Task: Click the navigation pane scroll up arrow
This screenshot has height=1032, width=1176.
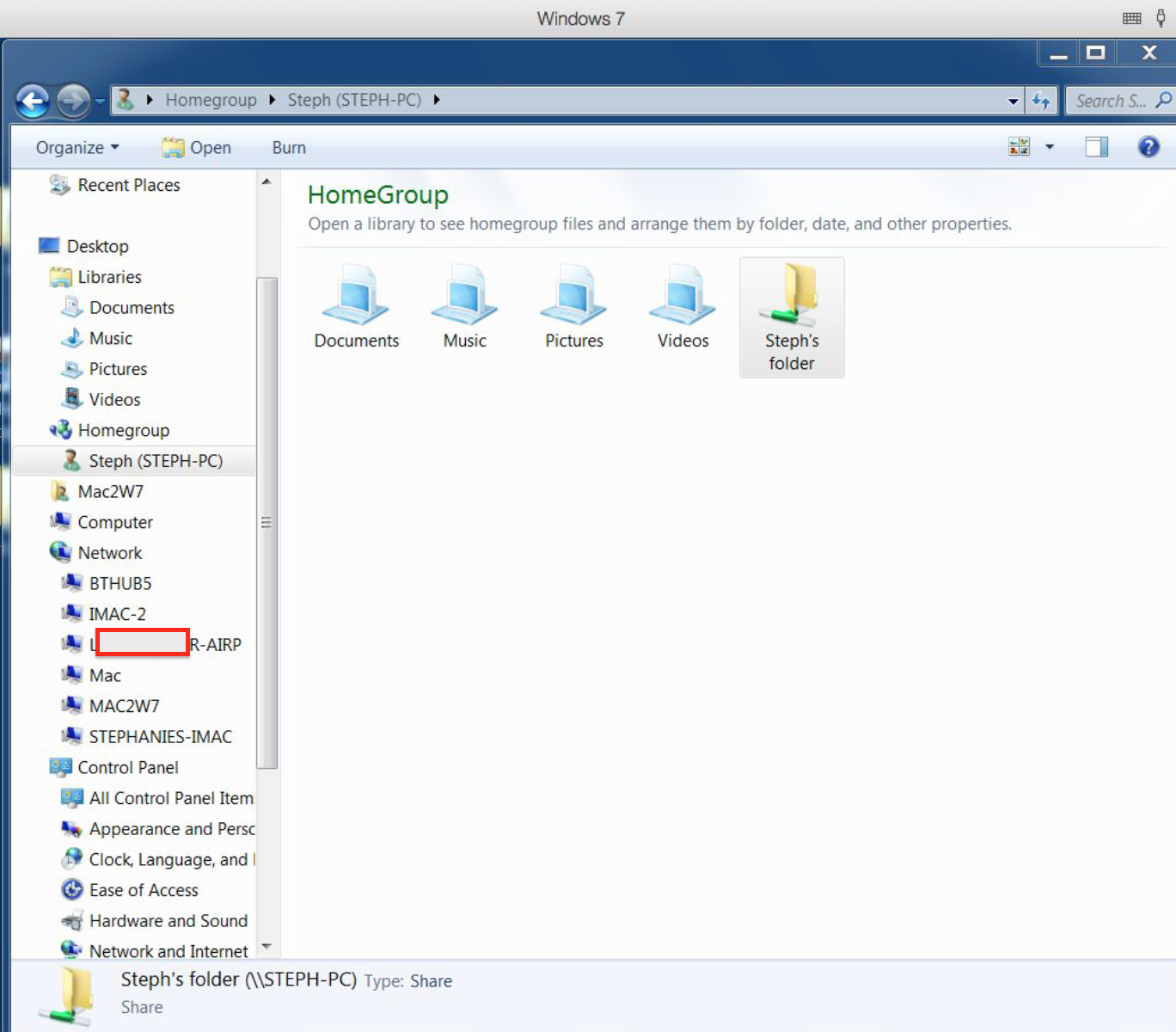Action: click(266, 181)
